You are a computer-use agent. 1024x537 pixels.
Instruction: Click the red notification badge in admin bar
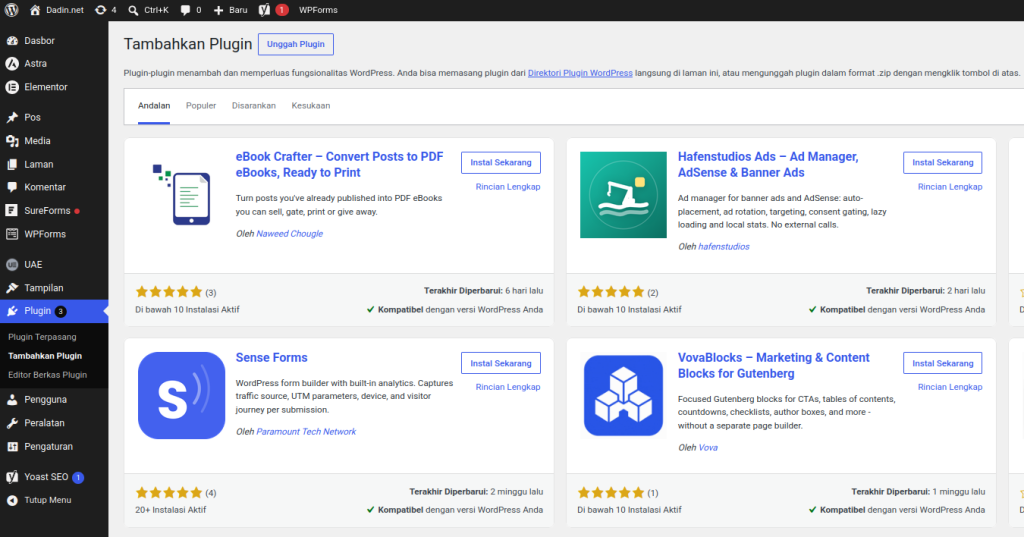tap(281, 10)
